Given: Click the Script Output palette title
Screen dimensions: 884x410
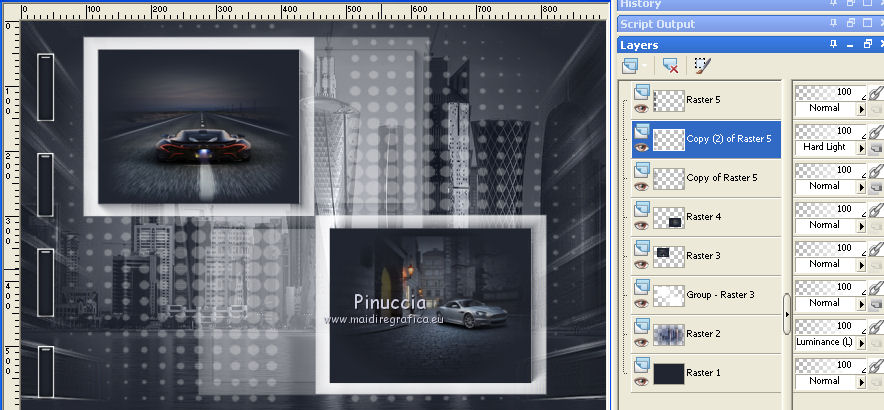Looking at the screenshot, I should 658,24.
